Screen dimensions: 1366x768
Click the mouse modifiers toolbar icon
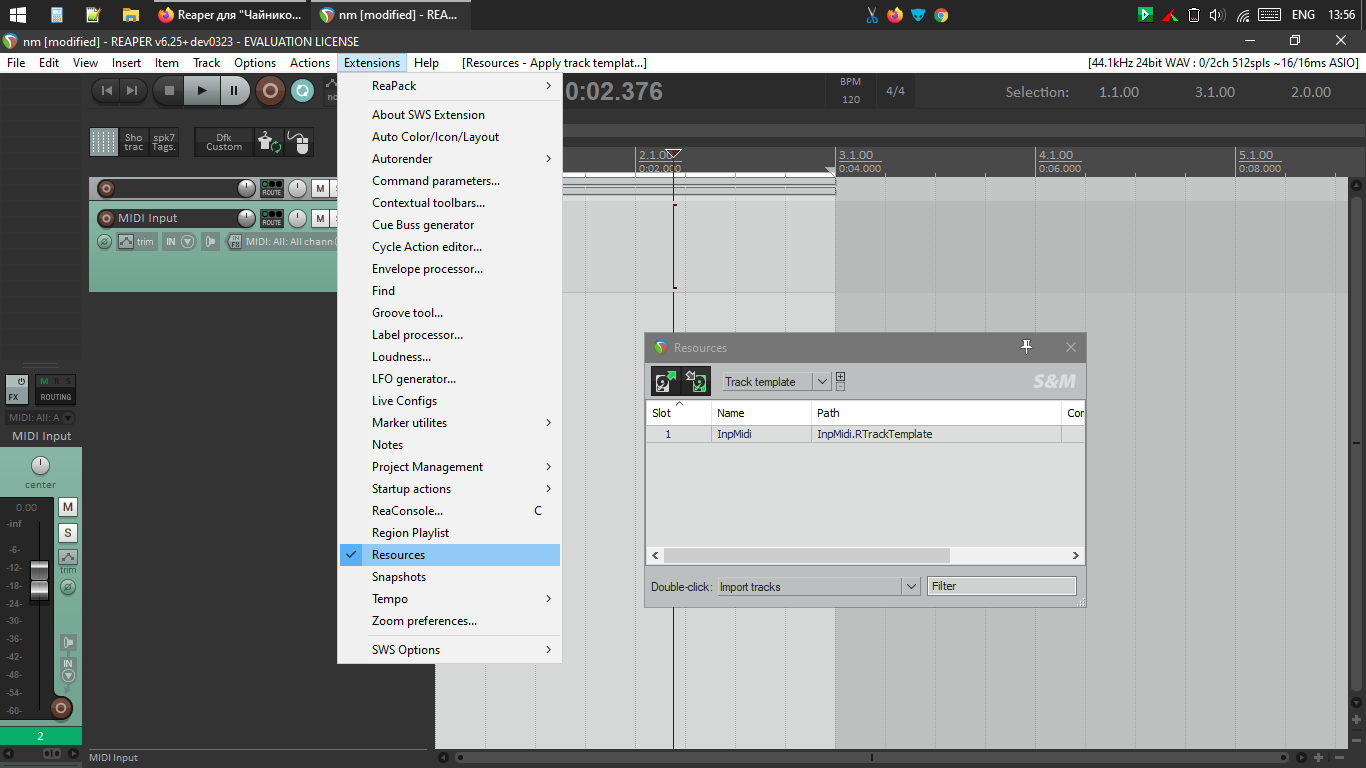(298, 142)
